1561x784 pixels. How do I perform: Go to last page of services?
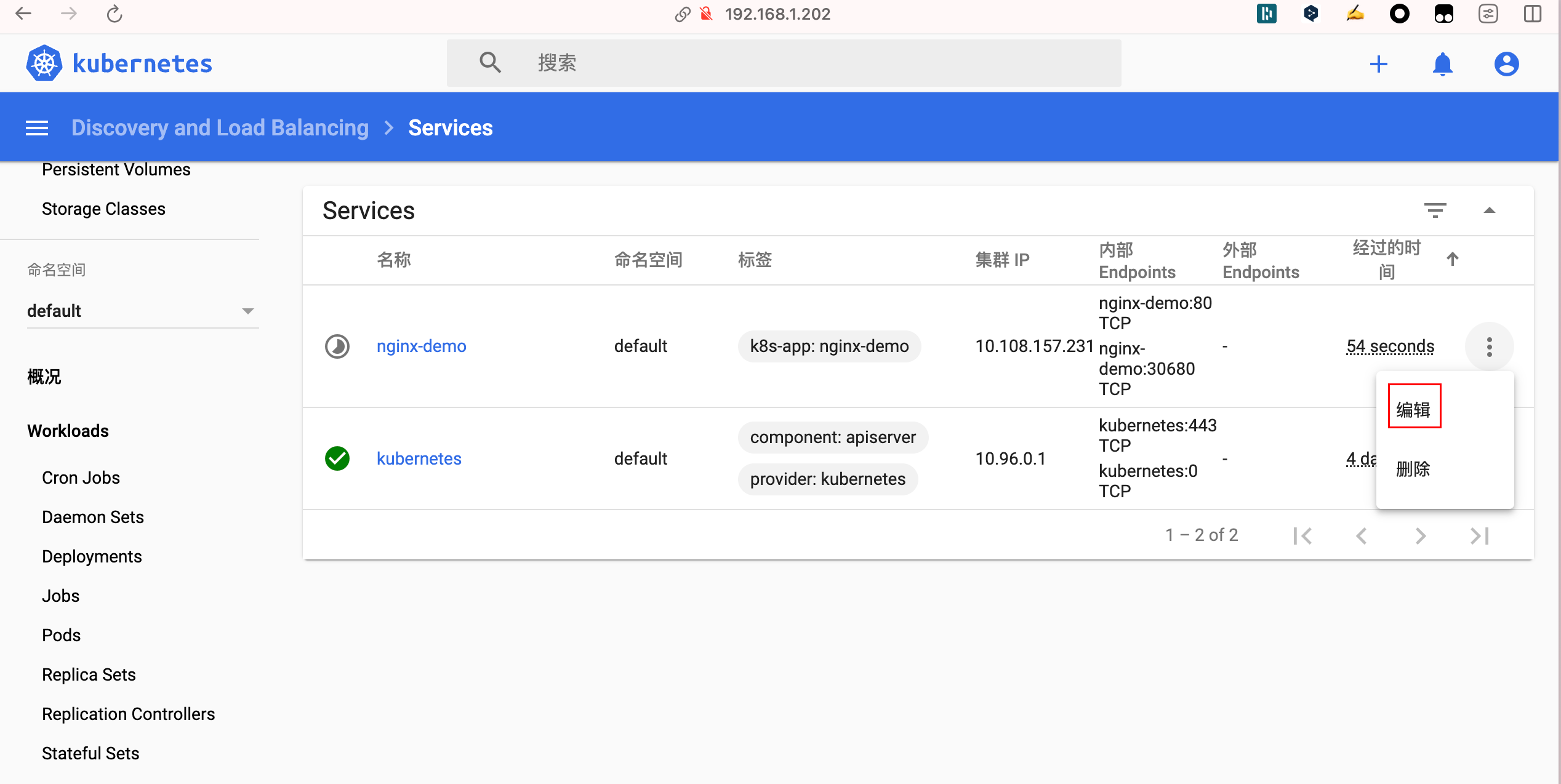pos(1479,535)
